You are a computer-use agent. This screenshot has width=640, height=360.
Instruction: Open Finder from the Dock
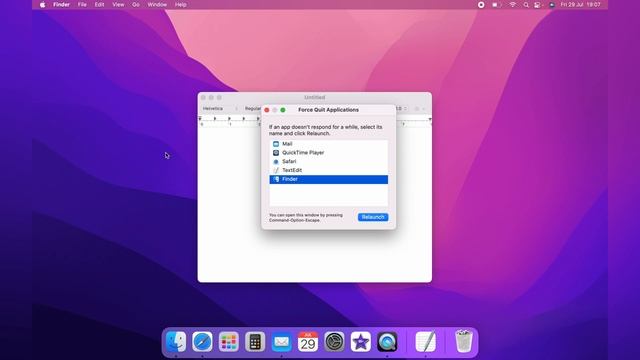[x=176, y=342]
